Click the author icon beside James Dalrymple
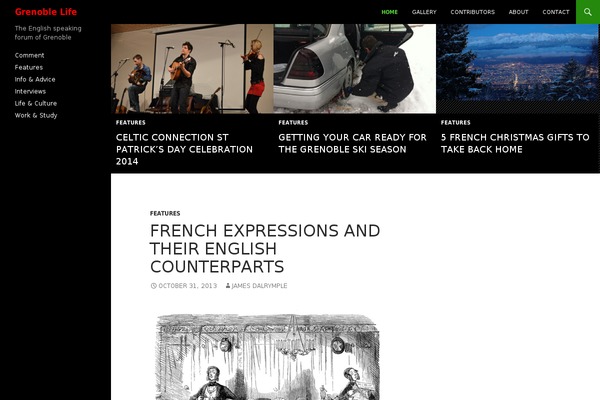600x400 pixels. (x=228, y=286)
